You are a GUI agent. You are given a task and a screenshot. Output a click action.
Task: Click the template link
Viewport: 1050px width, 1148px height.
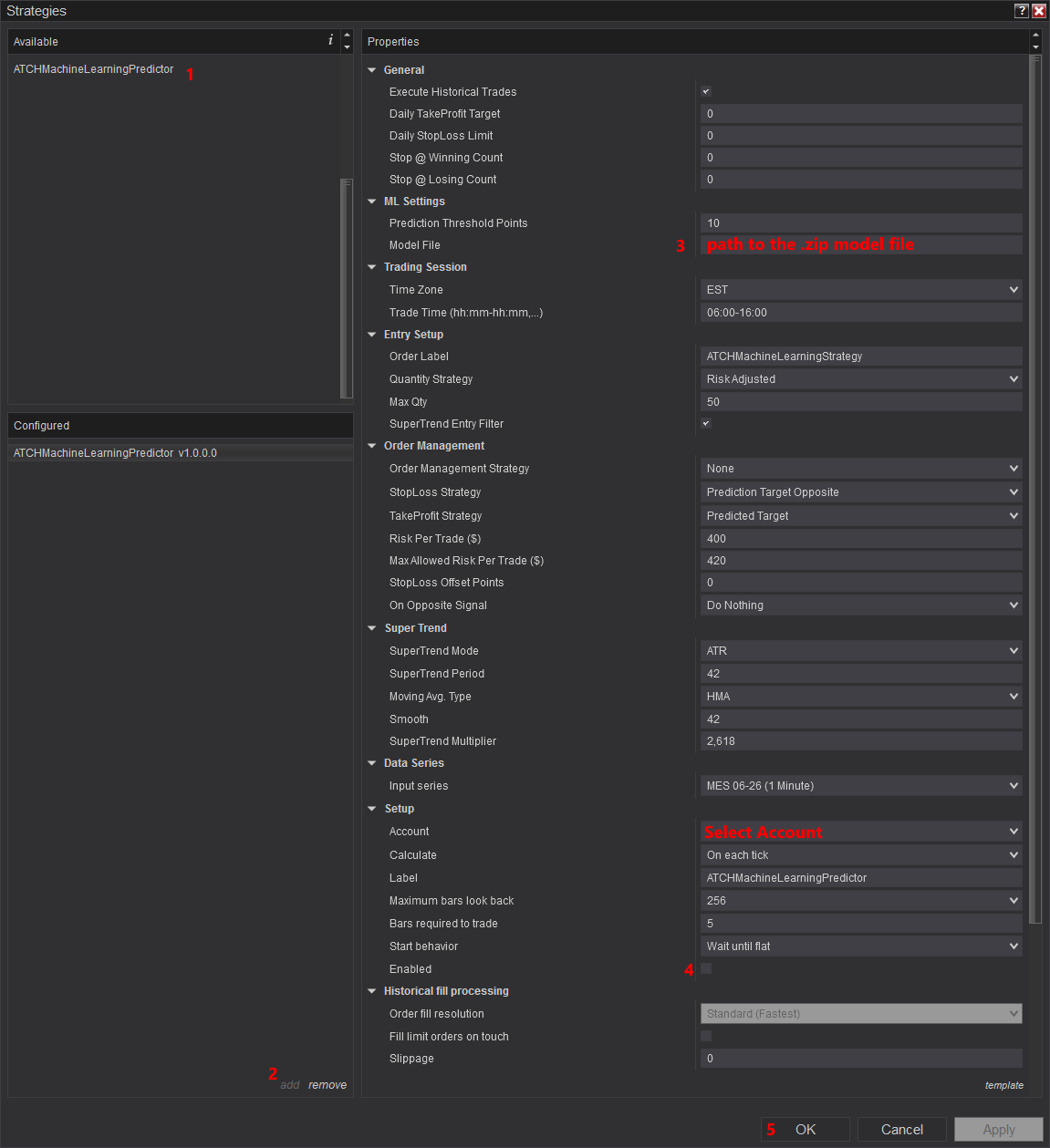pos(1003,1085)
